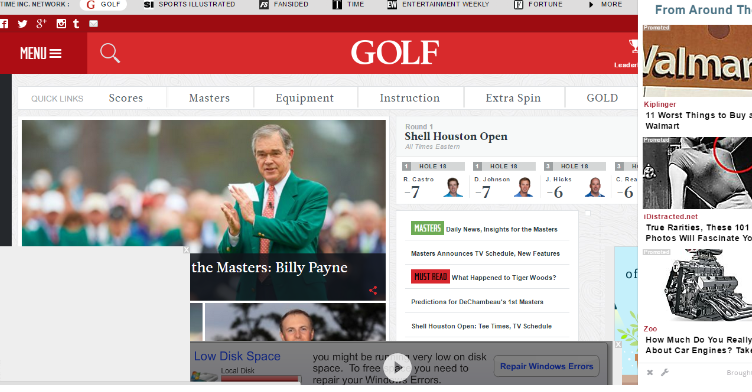Open the Google Plus icon
The width and height of the screenshot is (752, 392).
(x=41, y=24)
